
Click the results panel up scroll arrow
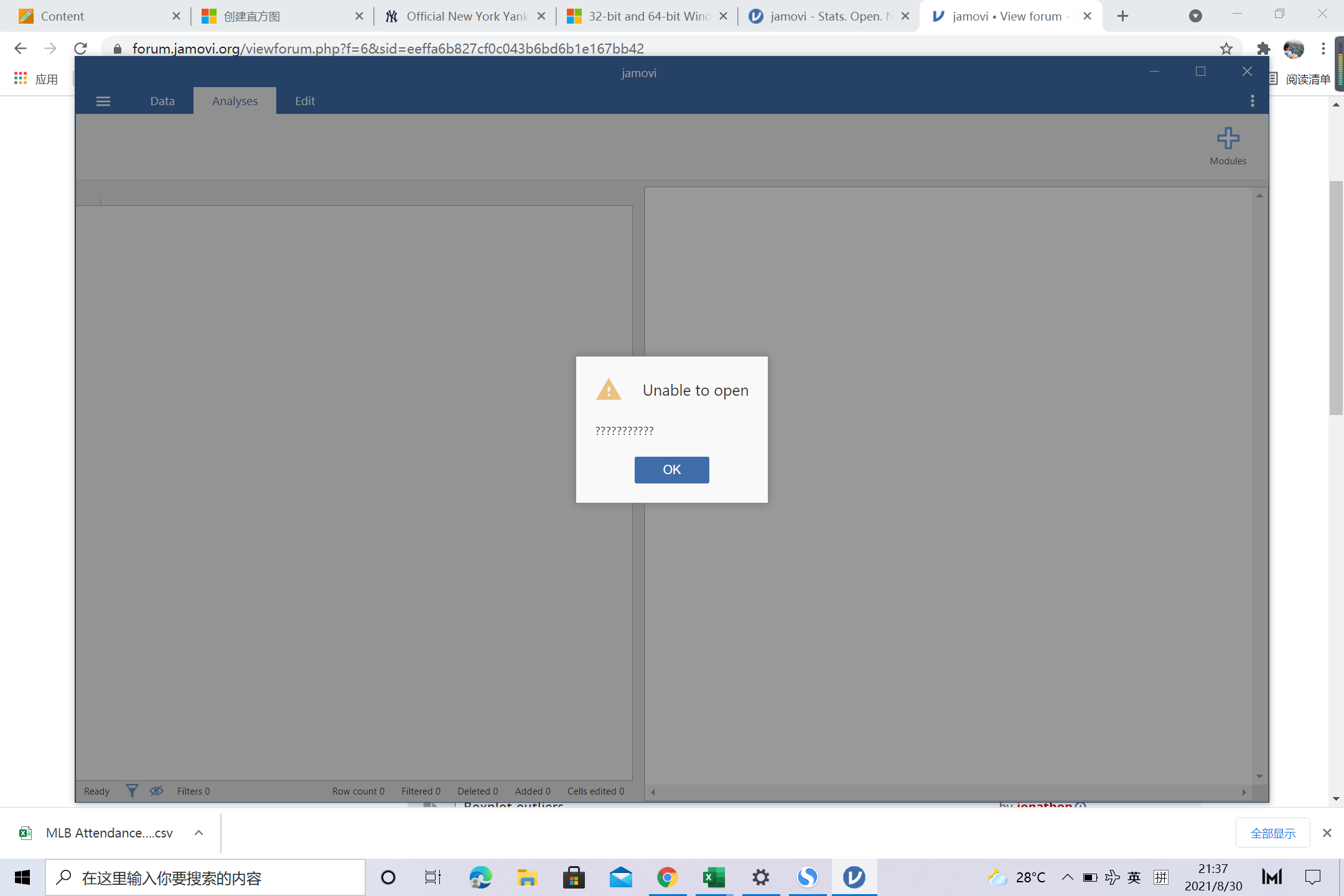coord(1259,195)
